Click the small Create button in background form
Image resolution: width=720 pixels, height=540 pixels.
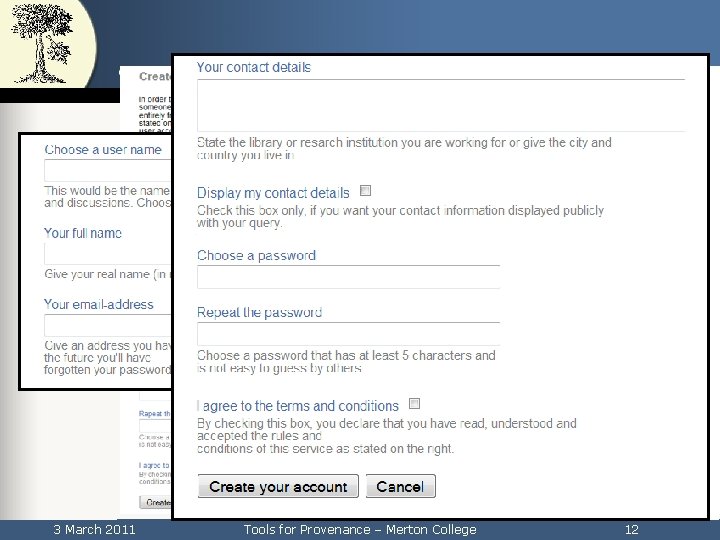pyautogui.click(x=156, y=502)
